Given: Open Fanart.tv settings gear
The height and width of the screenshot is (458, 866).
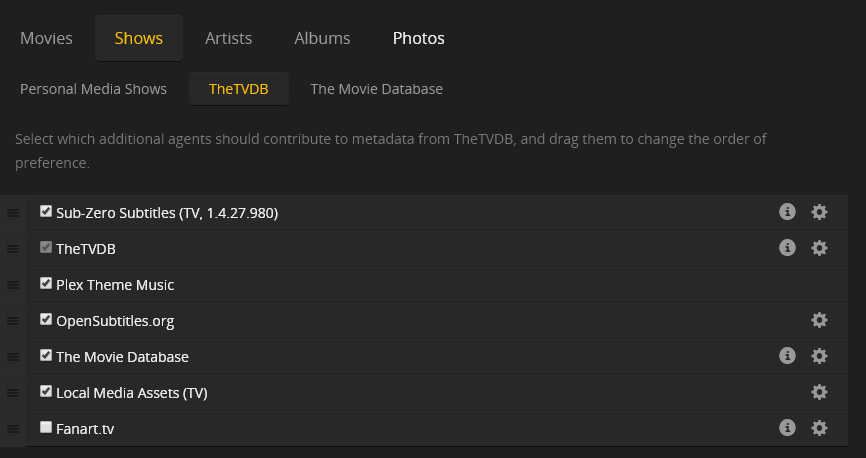Looking at the screenshot, I should [819, 428].
